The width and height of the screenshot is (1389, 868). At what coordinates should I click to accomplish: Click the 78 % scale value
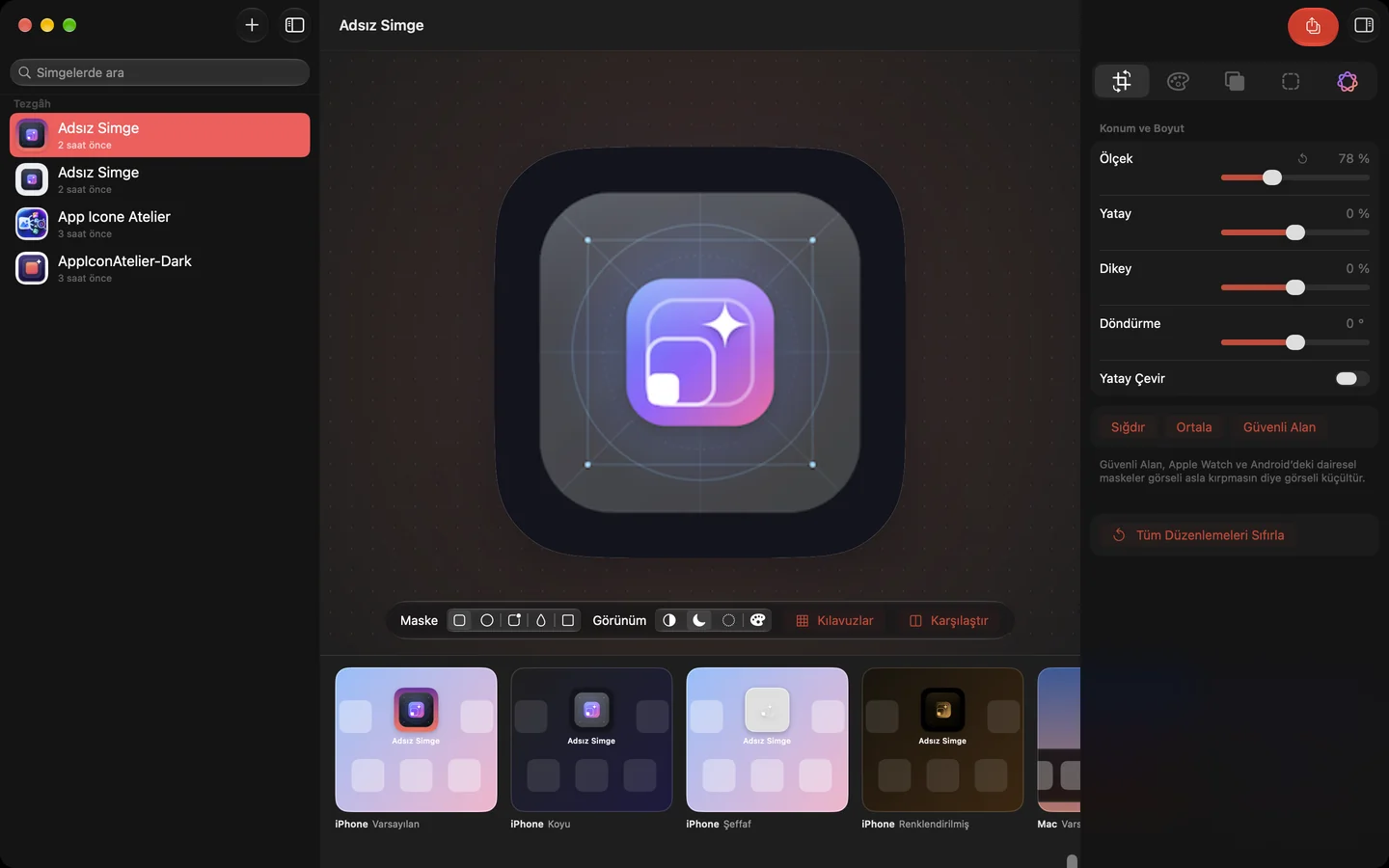pyautogui.click(x=1353, y=158)
